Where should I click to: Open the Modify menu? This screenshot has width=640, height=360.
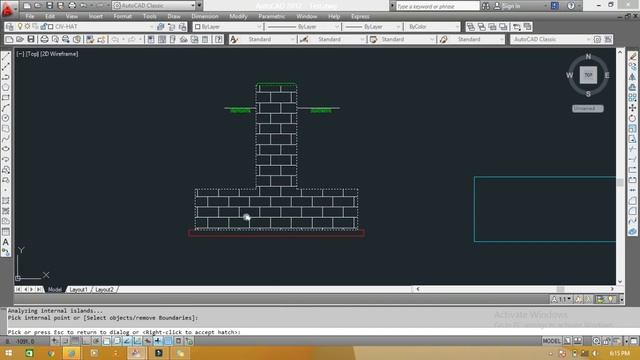(238, 16)
